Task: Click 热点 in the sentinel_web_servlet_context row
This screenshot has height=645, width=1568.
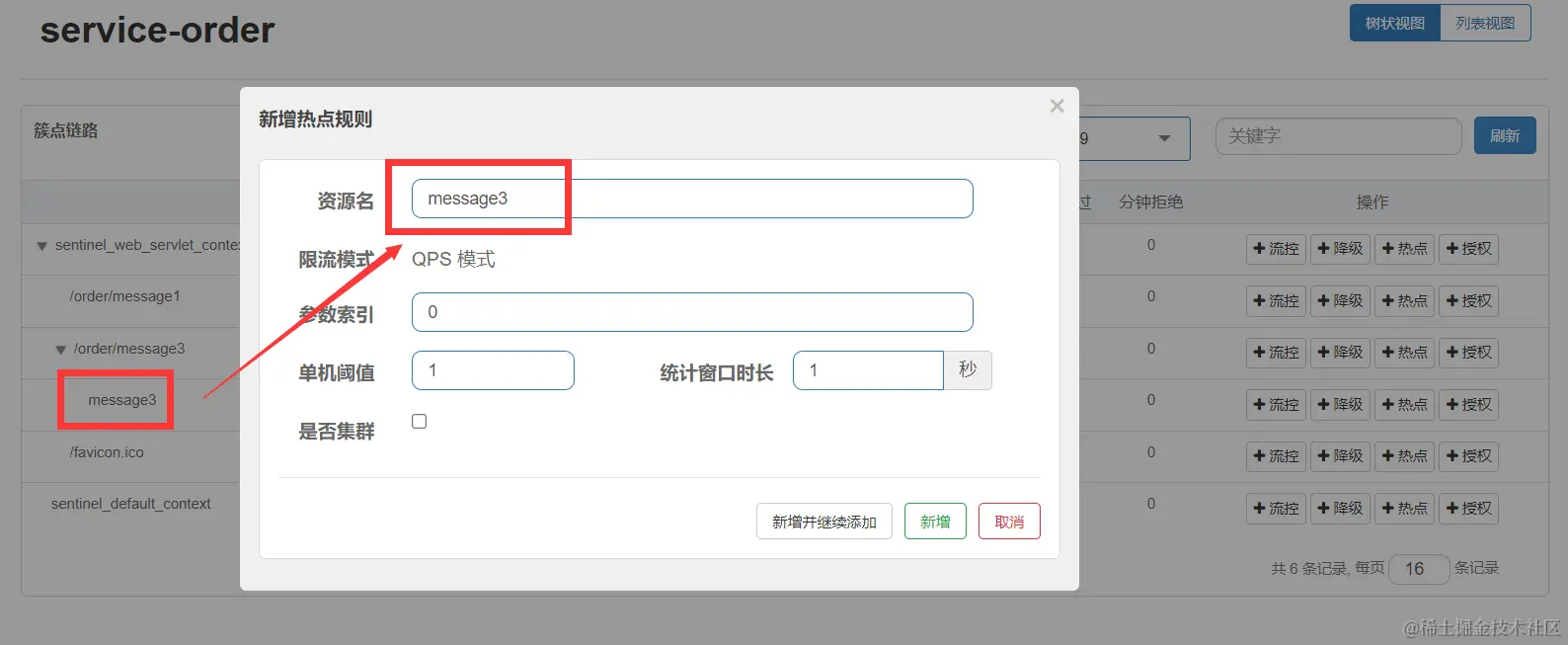Action: click(x=1404, y=249)
